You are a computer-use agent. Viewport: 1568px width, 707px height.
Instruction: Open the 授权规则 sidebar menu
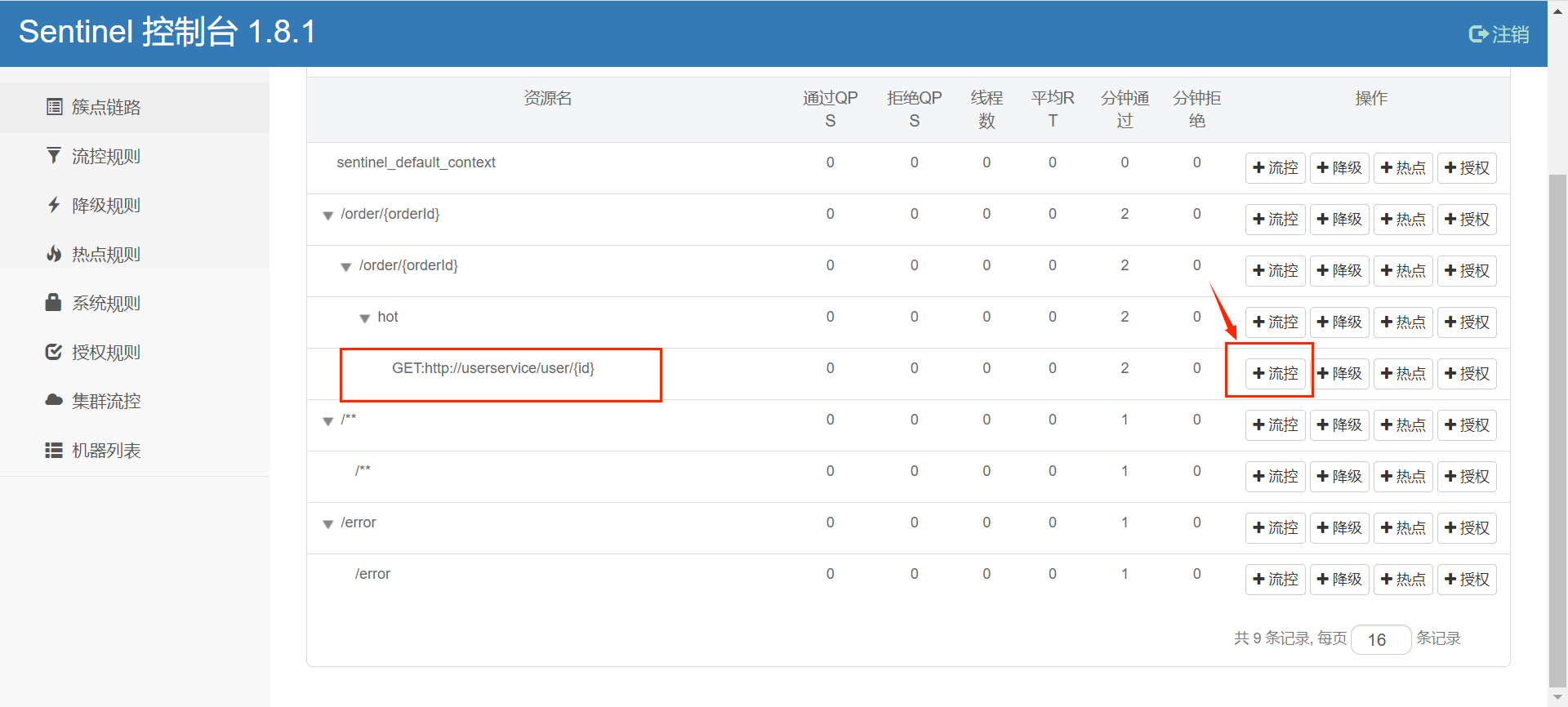coord(135,352)
